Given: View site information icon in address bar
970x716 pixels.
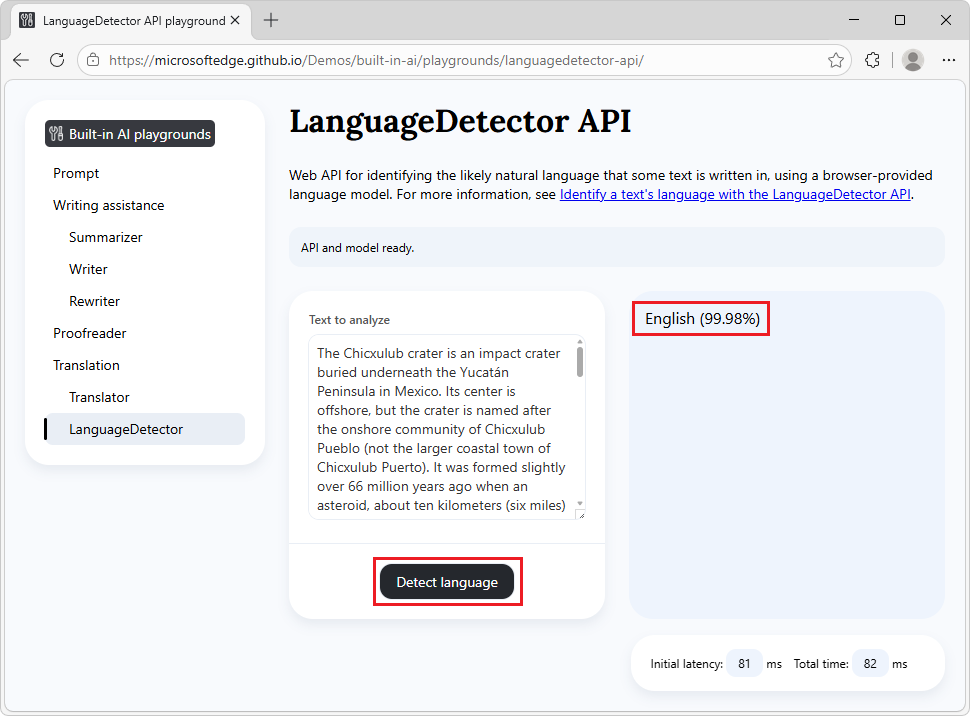Looking at the screenshot, I should click(93, 60).
